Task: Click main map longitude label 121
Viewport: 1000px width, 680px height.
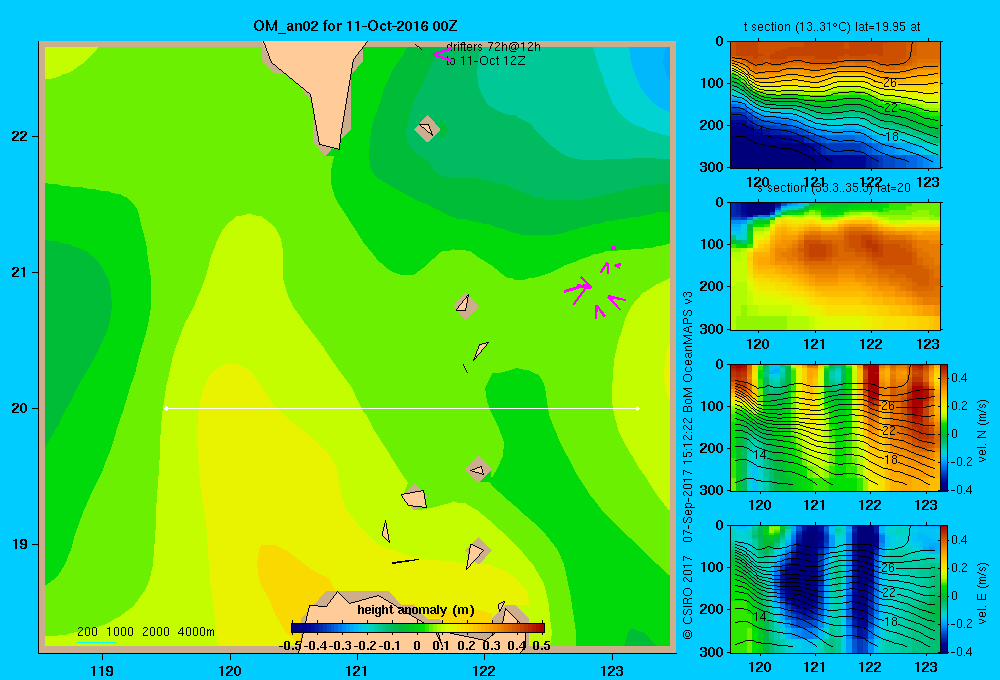Action: [x=357, y=670]
